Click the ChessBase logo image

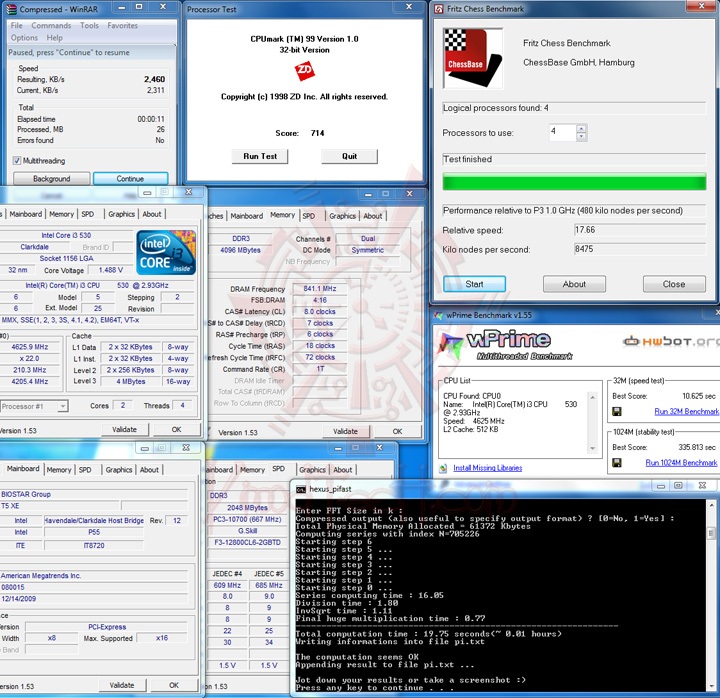[472, 58]
